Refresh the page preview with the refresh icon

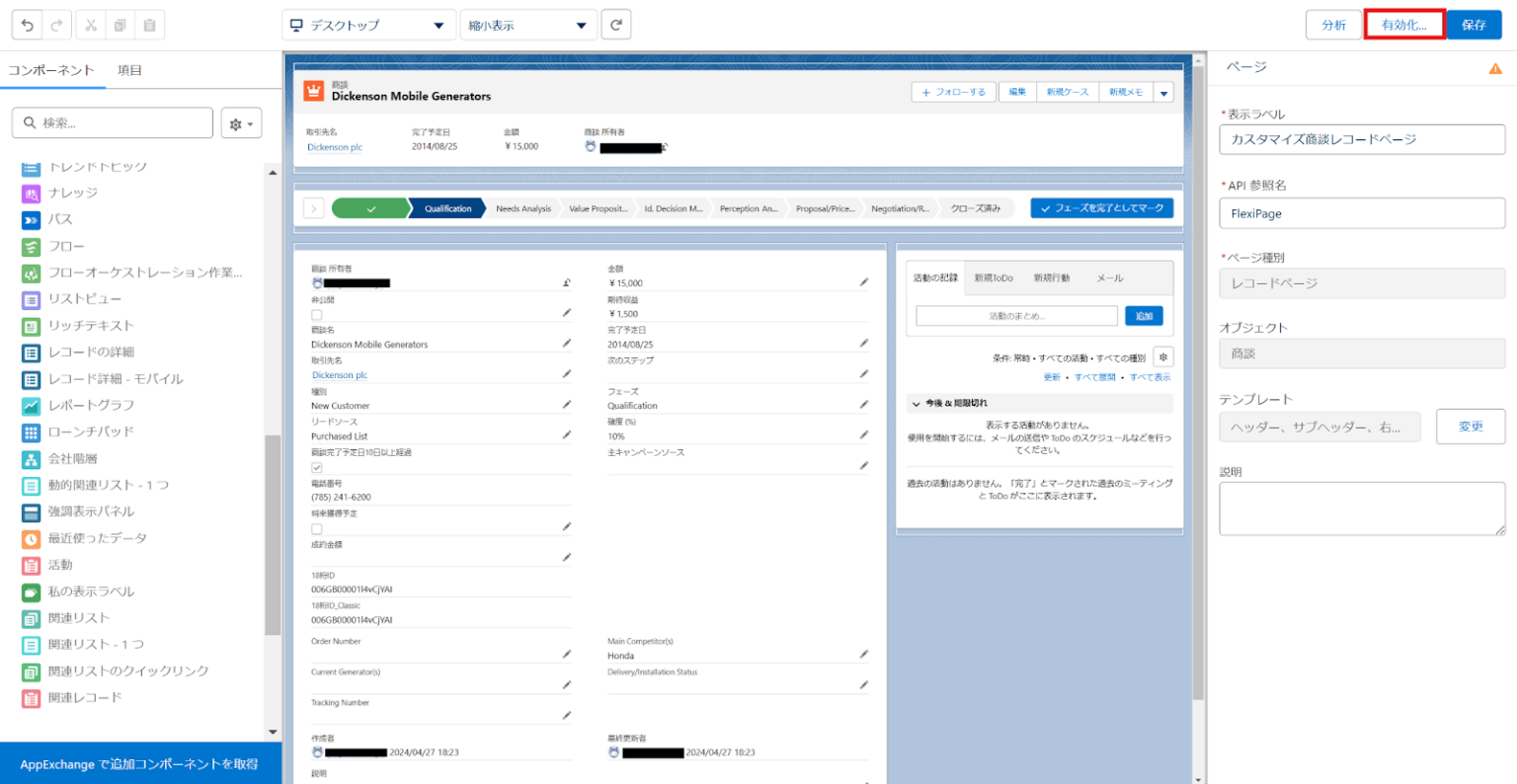(615, 24)
